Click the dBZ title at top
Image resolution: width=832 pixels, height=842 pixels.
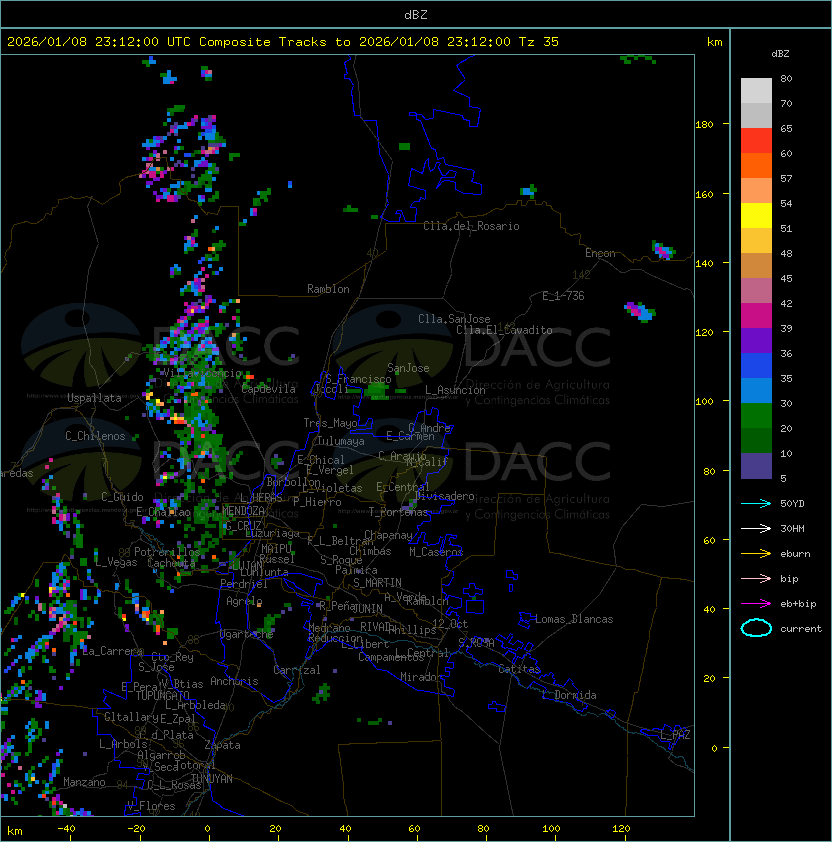tap(416, 15)
